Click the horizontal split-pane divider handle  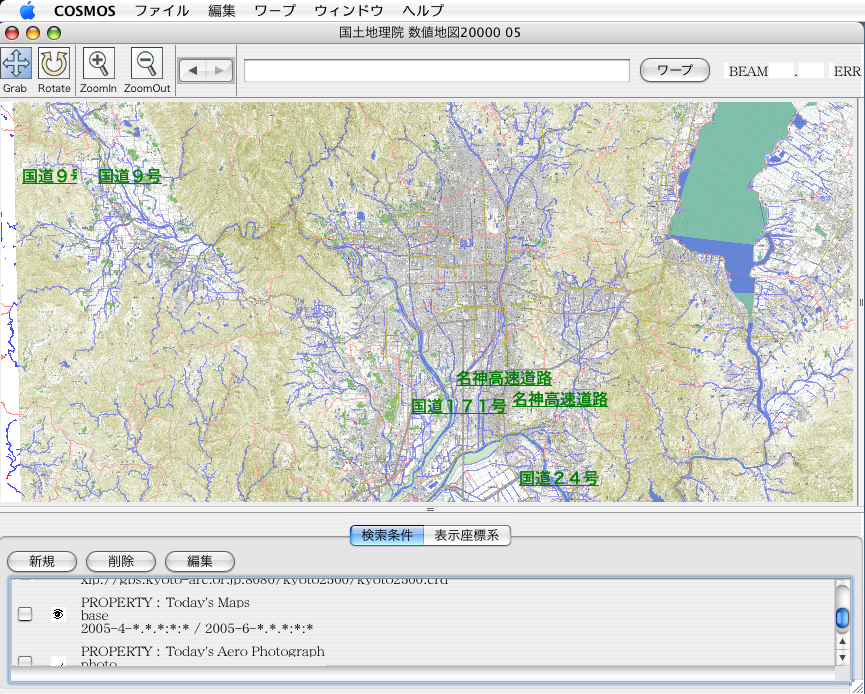[x=431, y=509]
